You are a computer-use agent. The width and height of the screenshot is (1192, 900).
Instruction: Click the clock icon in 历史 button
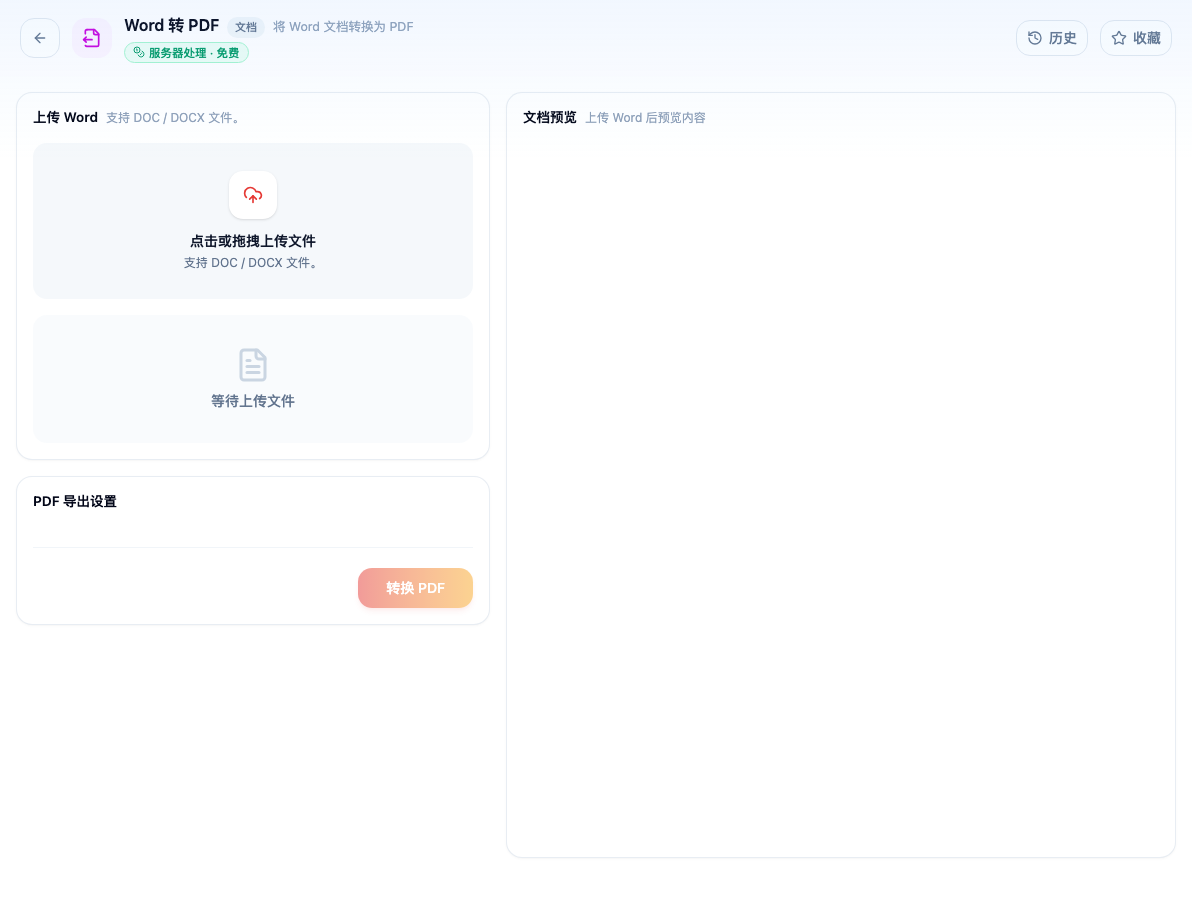point(1035,38)
